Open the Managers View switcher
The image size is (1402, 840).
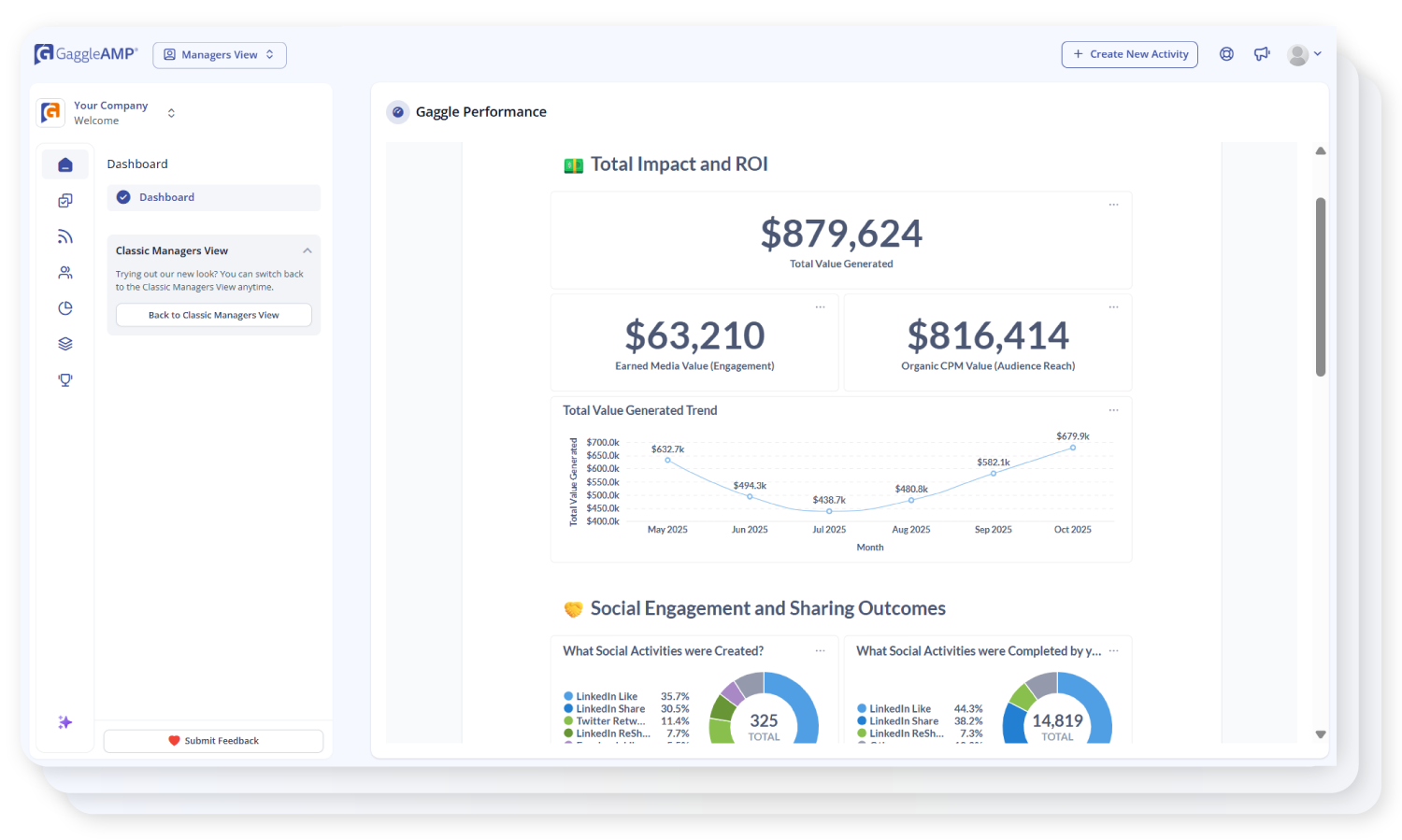pos(219,54)
